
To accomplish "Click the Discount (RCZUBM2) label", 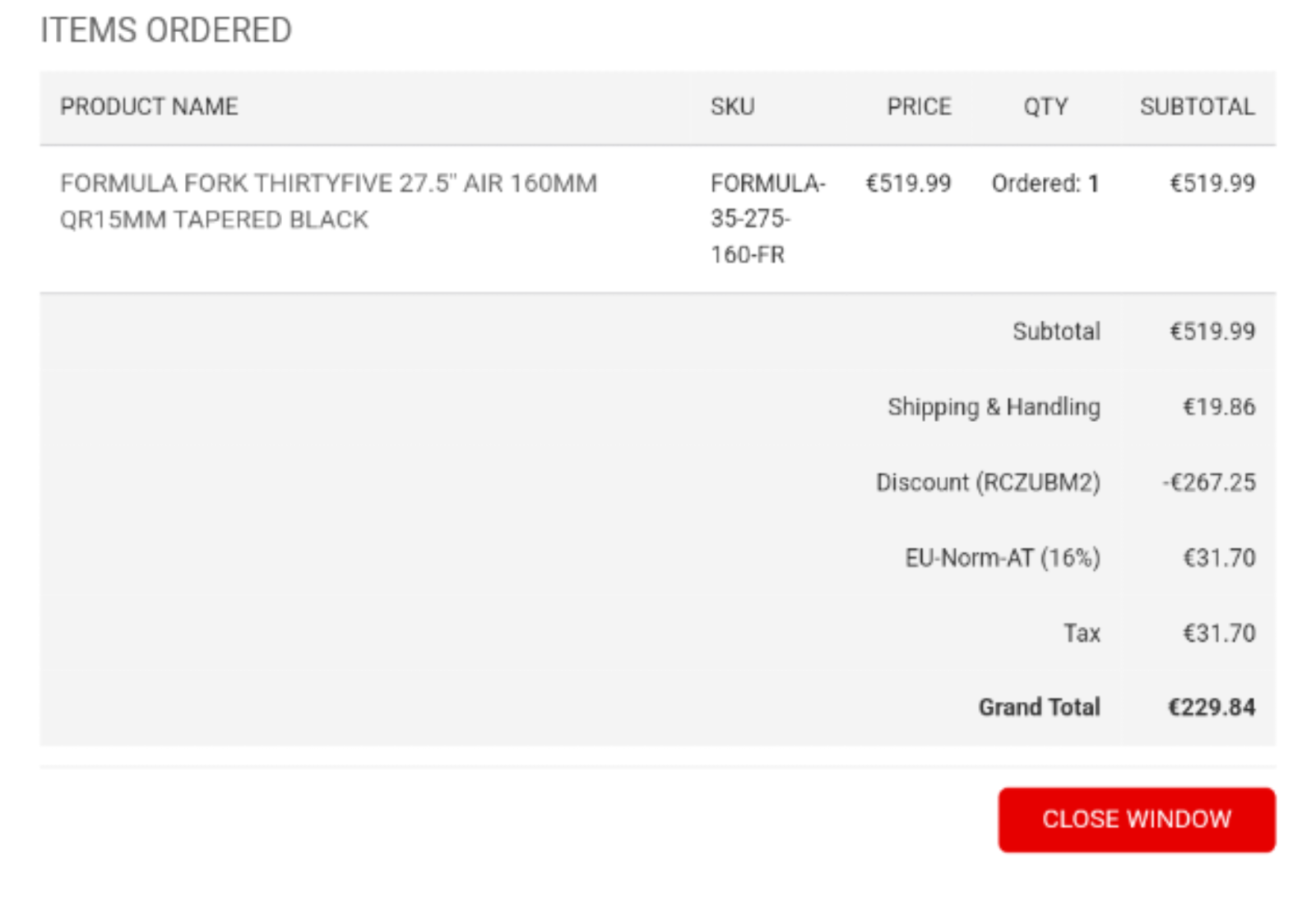I will [988, 482].
